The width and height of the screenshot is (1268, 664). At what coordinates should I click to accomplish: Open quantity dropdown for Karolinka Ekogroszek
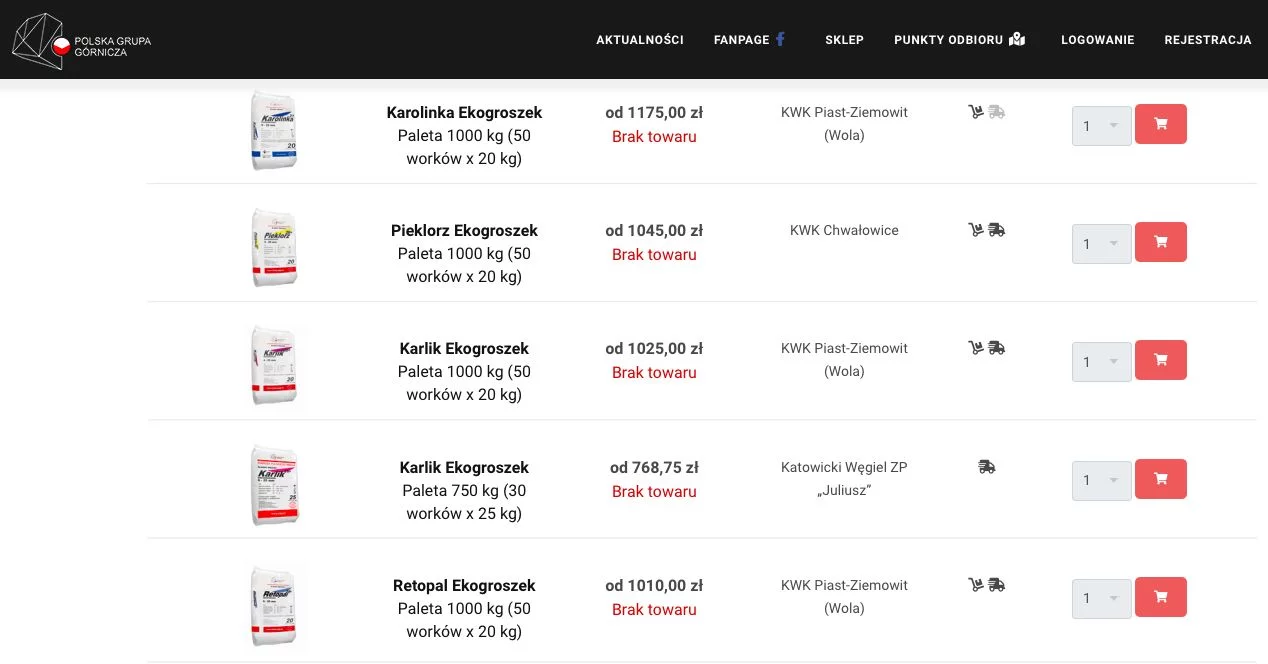click(1102, 126)
